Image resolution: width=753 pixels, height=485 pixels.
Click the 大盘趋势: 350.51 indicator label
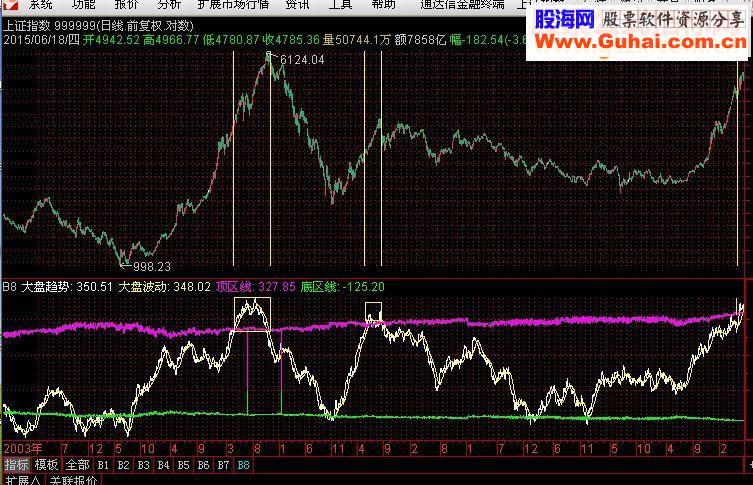[x=67, y=287]
